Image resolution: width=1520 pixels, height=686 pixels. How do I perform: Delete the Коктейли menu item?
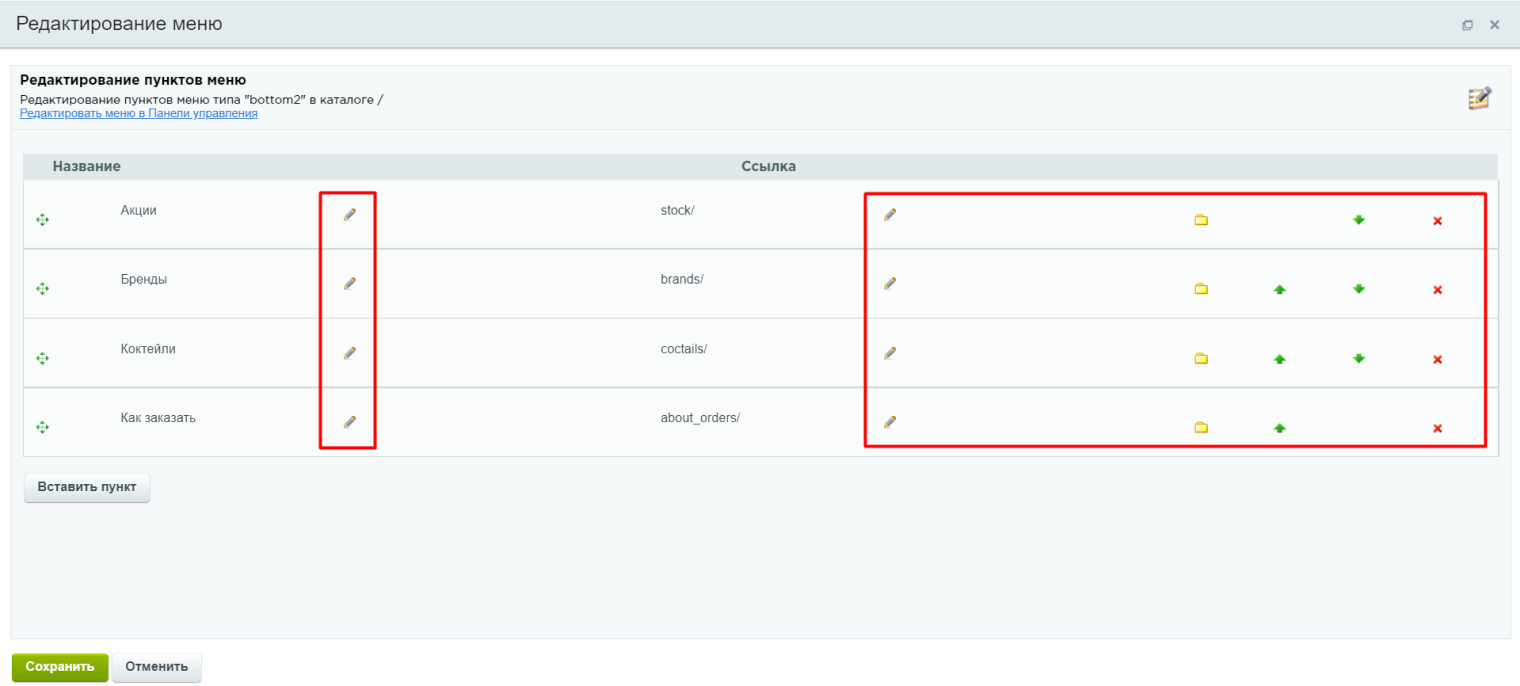tap(1437, 359)
